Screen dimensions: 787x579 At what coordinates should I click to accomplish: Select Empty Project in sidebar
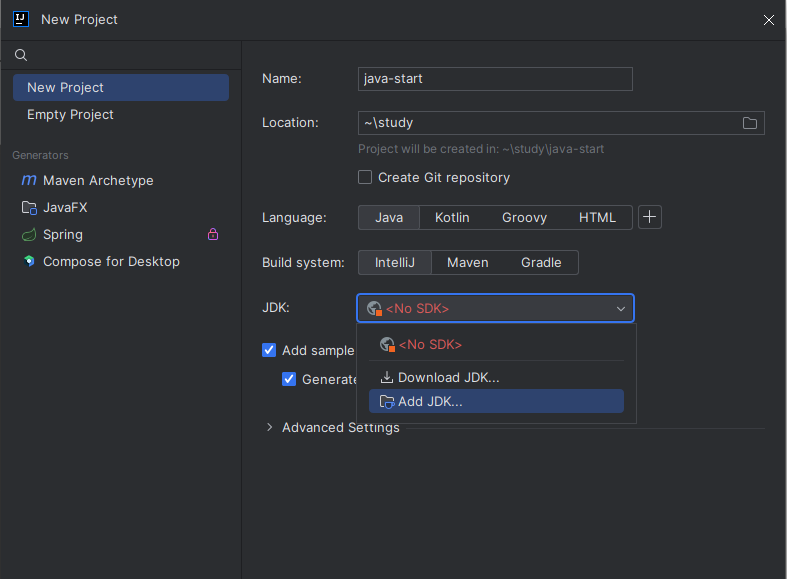pyautogui.click(x=70, y=115)
